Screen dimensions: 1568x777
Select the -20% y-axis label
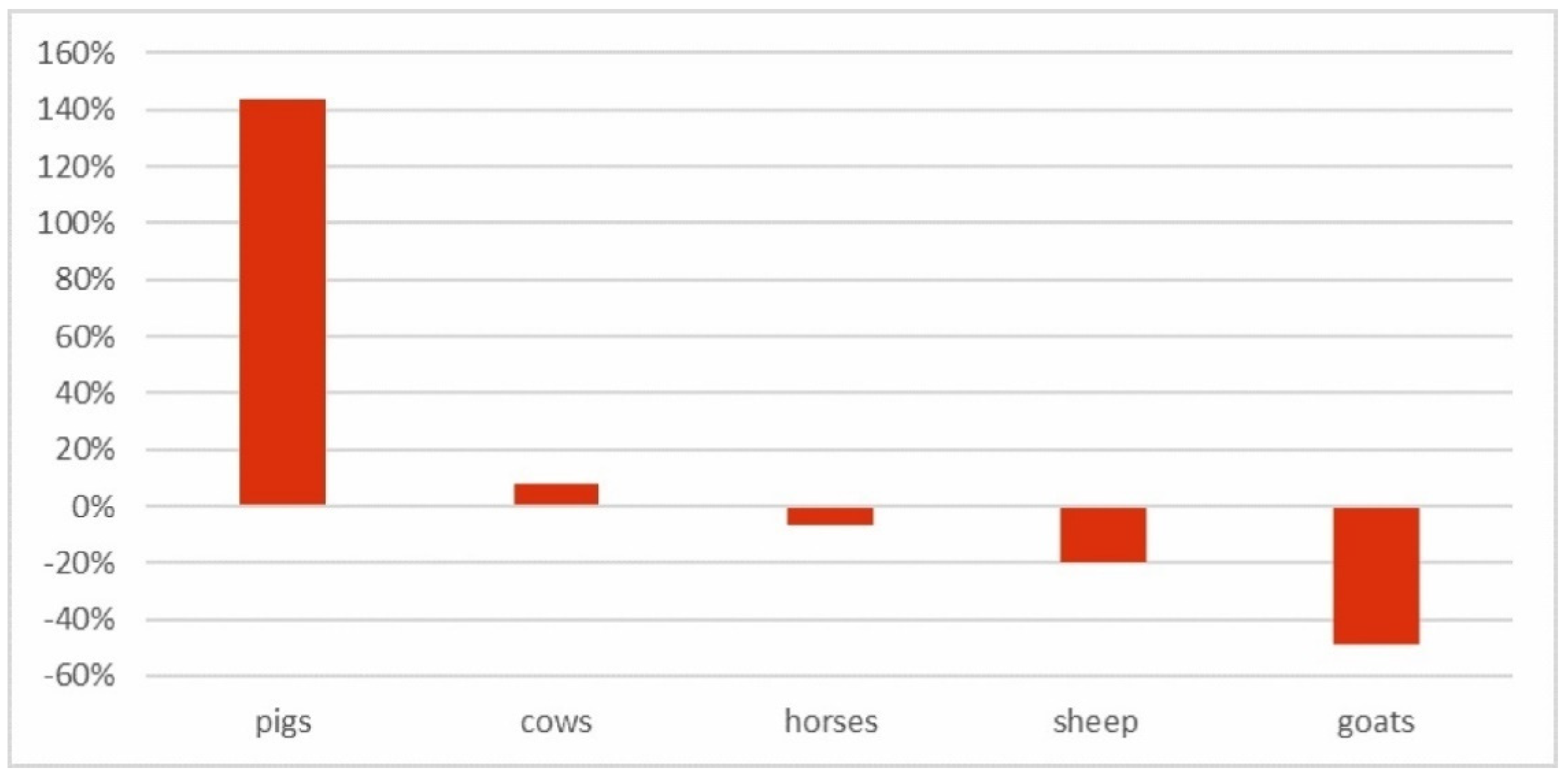coord(79,563)
